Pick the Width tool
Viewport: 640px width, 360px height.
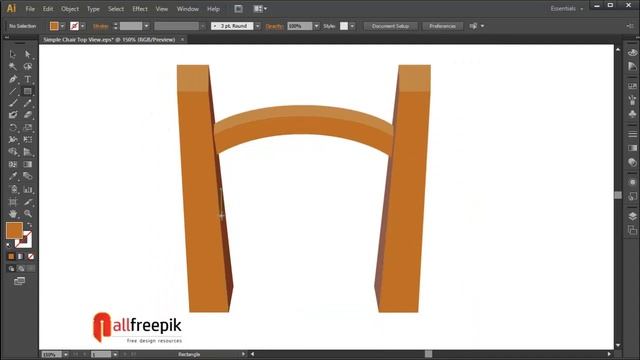(13, 140)
